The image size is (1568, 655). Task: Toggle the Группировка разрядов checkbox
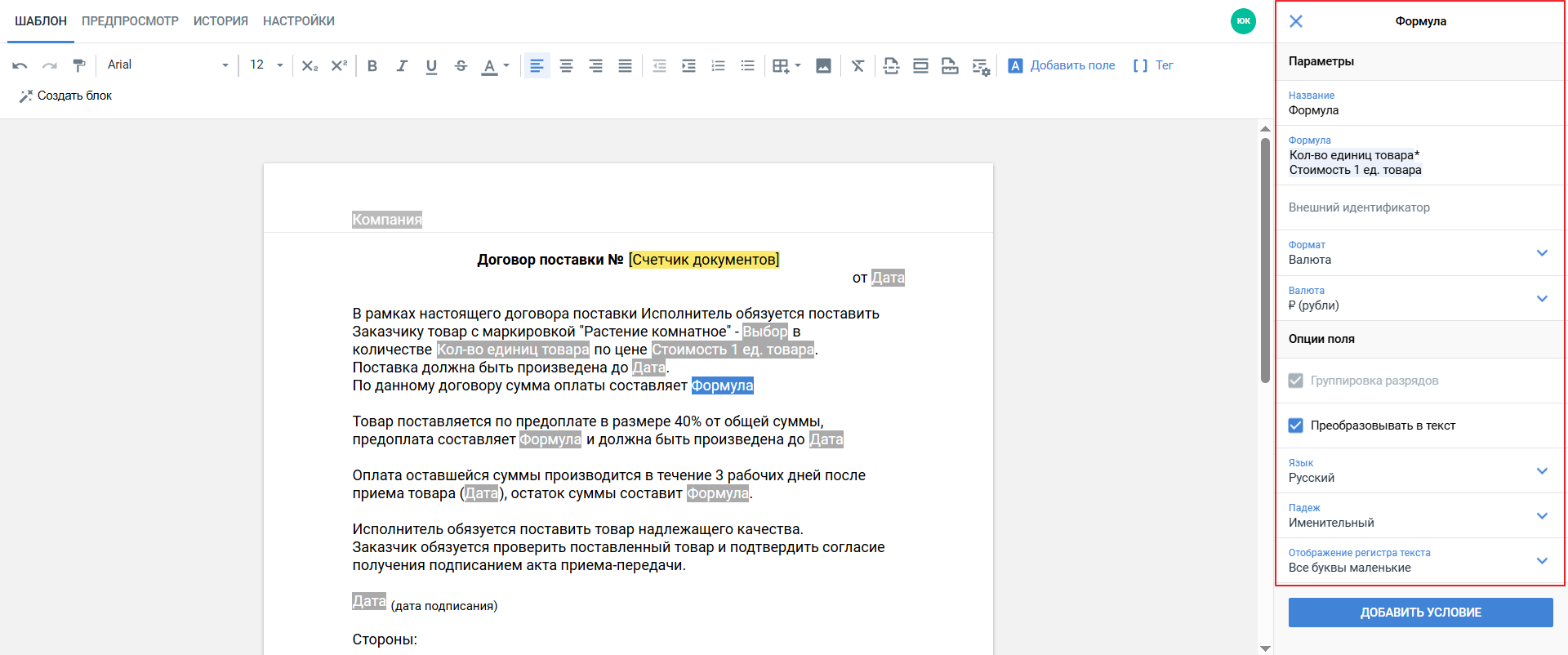pyautogui.click(x=1296, y=381)
